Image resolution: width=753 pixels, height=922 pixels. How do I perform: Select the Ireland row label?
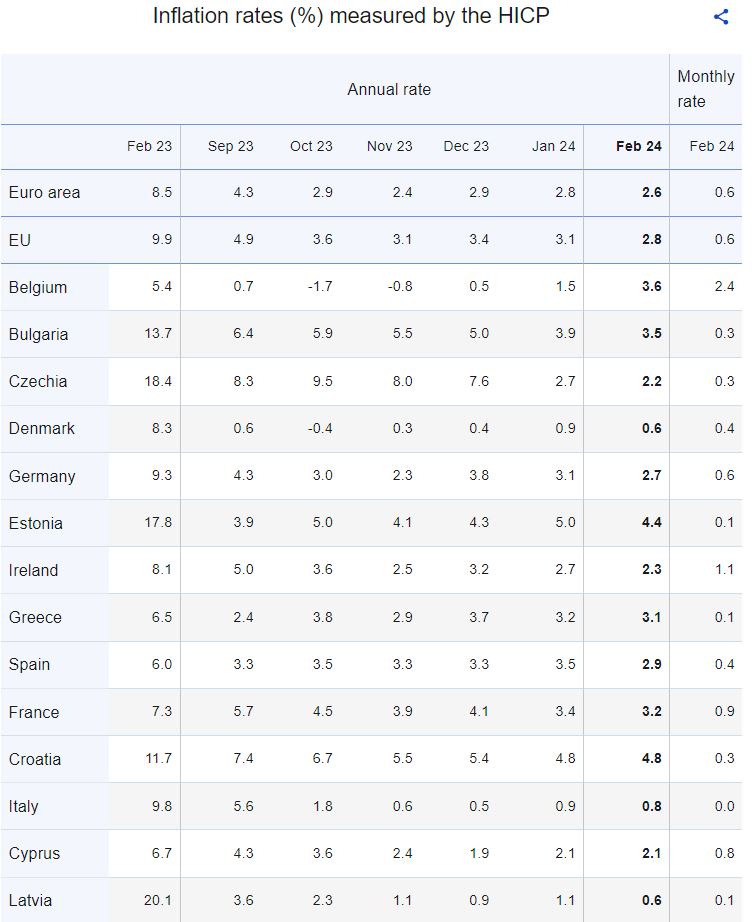point(34,570)
